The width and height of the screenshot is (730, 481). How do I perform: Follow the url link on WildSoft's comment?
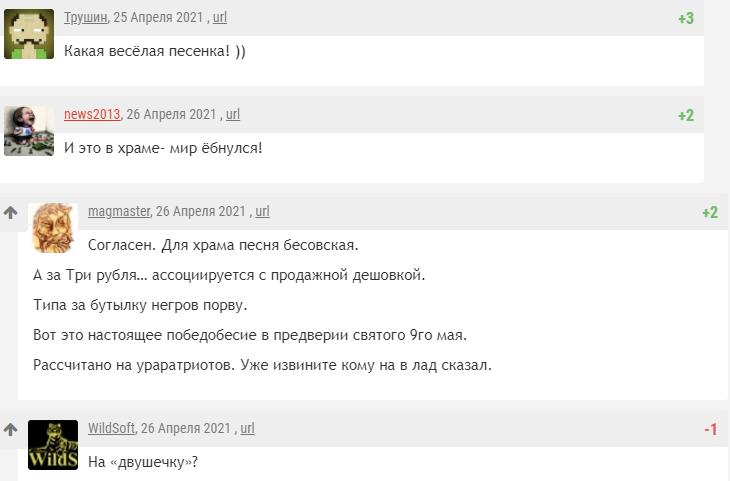[x=248, y=428]
